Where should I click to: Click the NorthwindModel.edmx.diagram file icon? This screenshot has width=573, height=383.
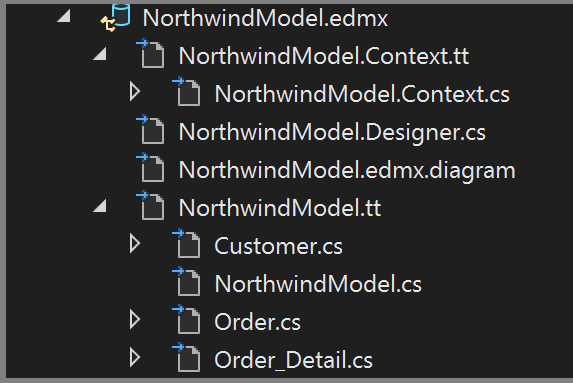[x=150, y=168]
